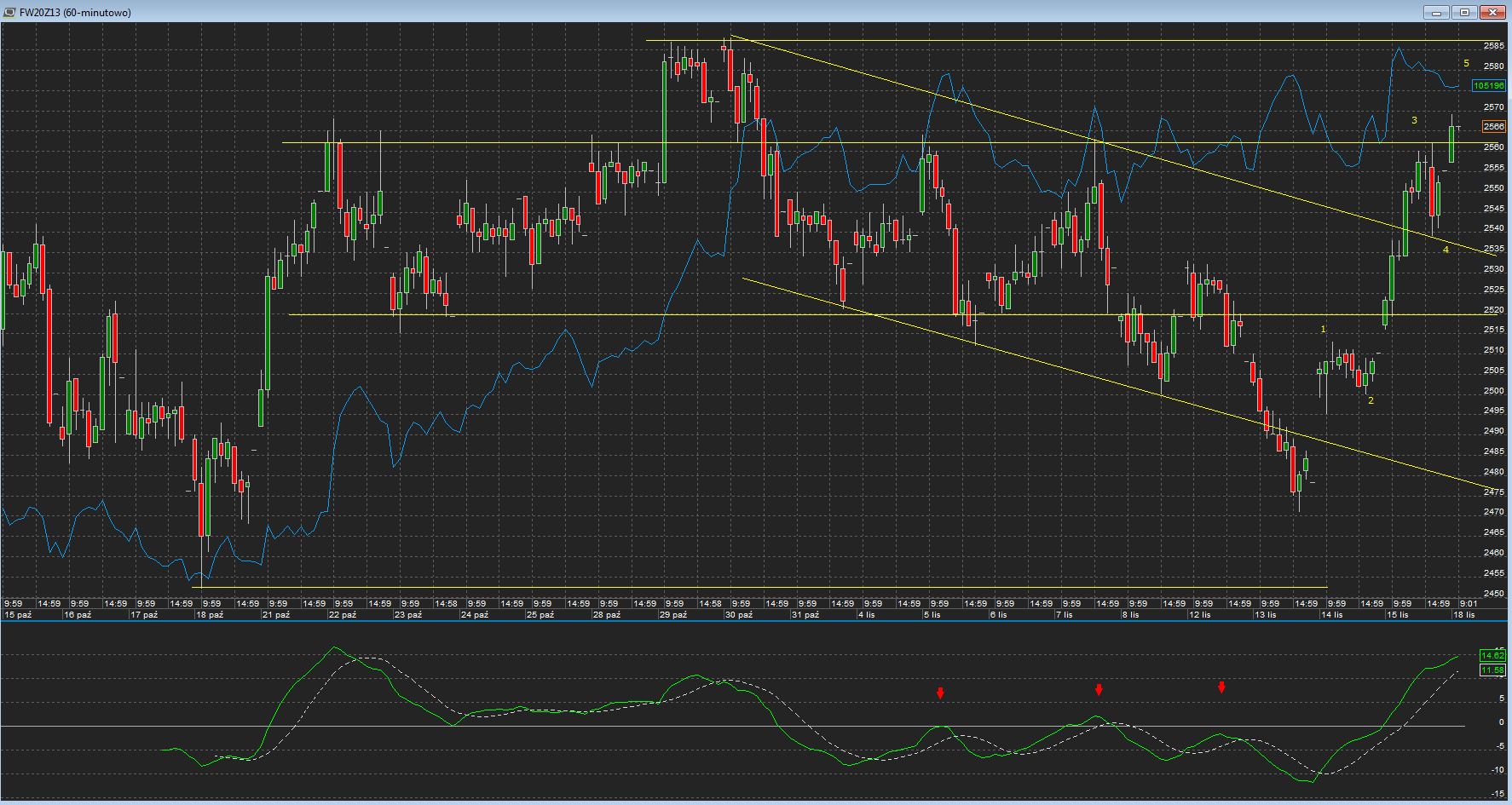
Task: Select the yellow wave label 1
Action: point(1324,330)
